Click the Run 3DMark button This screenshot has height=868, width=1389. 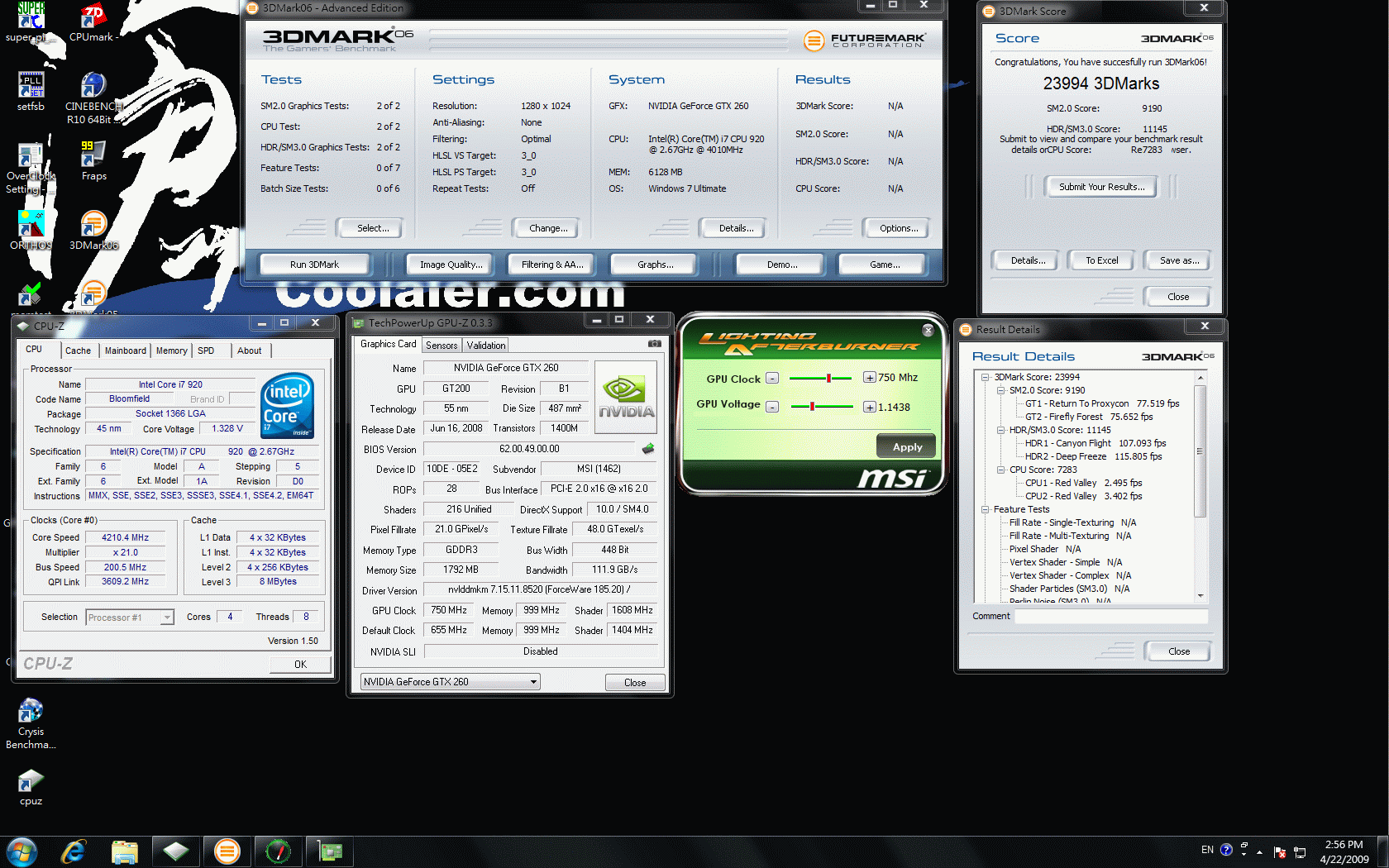click(314, 265)
